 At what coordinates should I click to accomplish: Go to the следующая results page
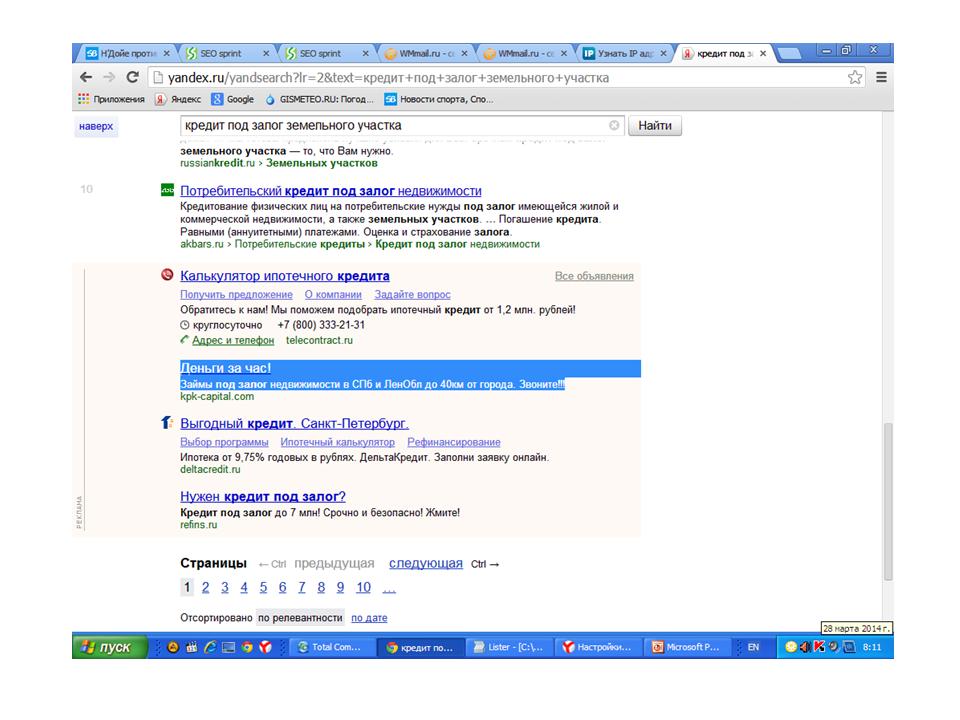[x=426, y=563]
